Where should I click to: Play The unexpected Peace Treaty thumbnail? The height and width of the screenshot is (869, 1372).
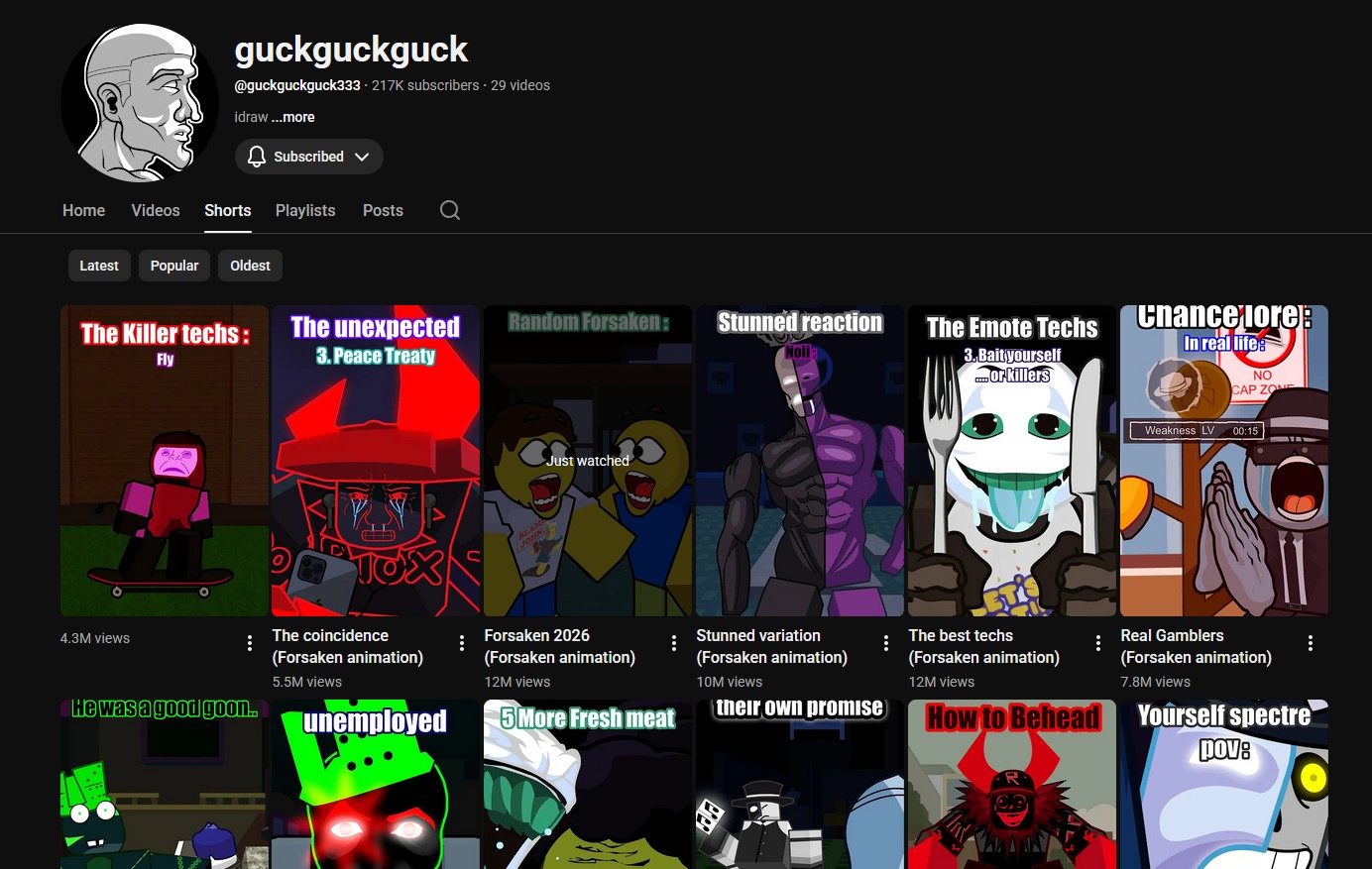click(x=377, y=461)
